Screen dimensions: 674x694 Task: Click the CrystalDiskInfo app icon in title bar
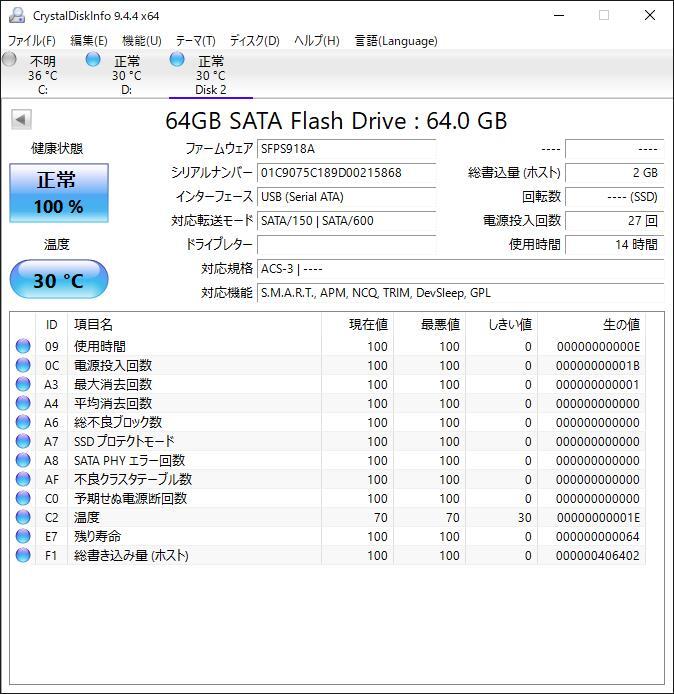16,15
